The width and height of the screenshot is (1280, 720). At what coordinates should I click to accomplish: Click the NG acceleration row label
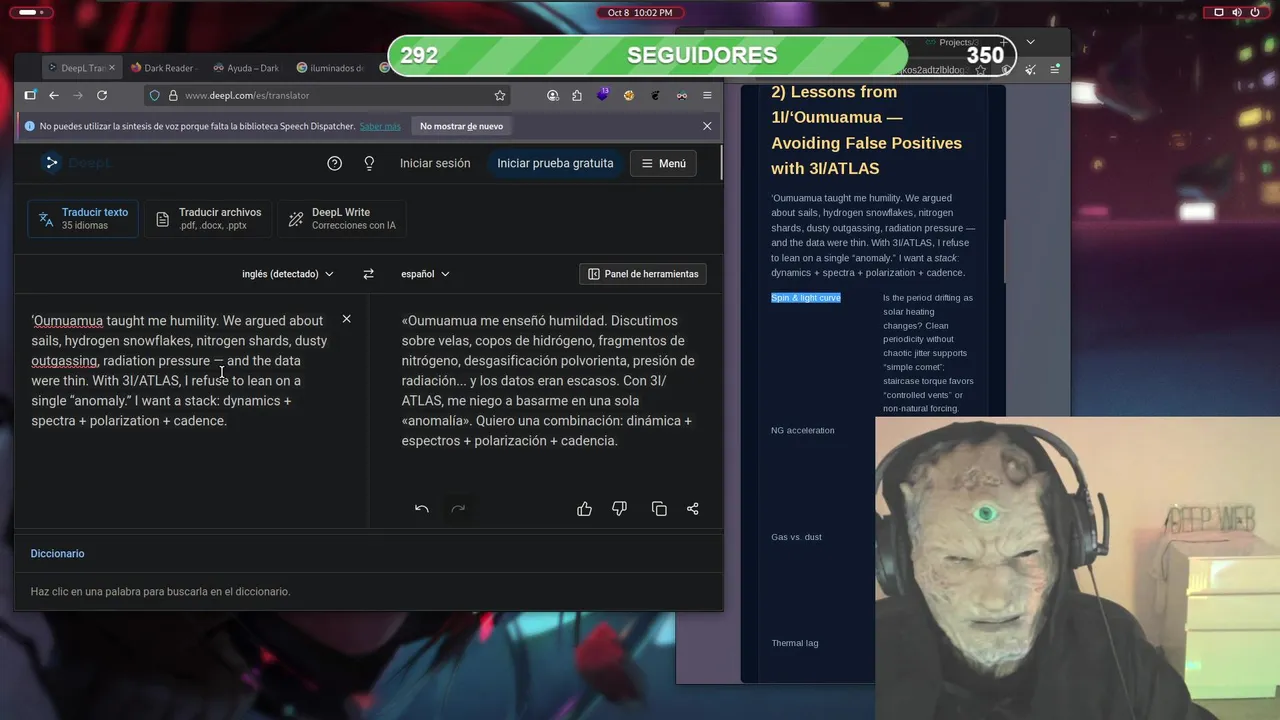coord(802,430)
